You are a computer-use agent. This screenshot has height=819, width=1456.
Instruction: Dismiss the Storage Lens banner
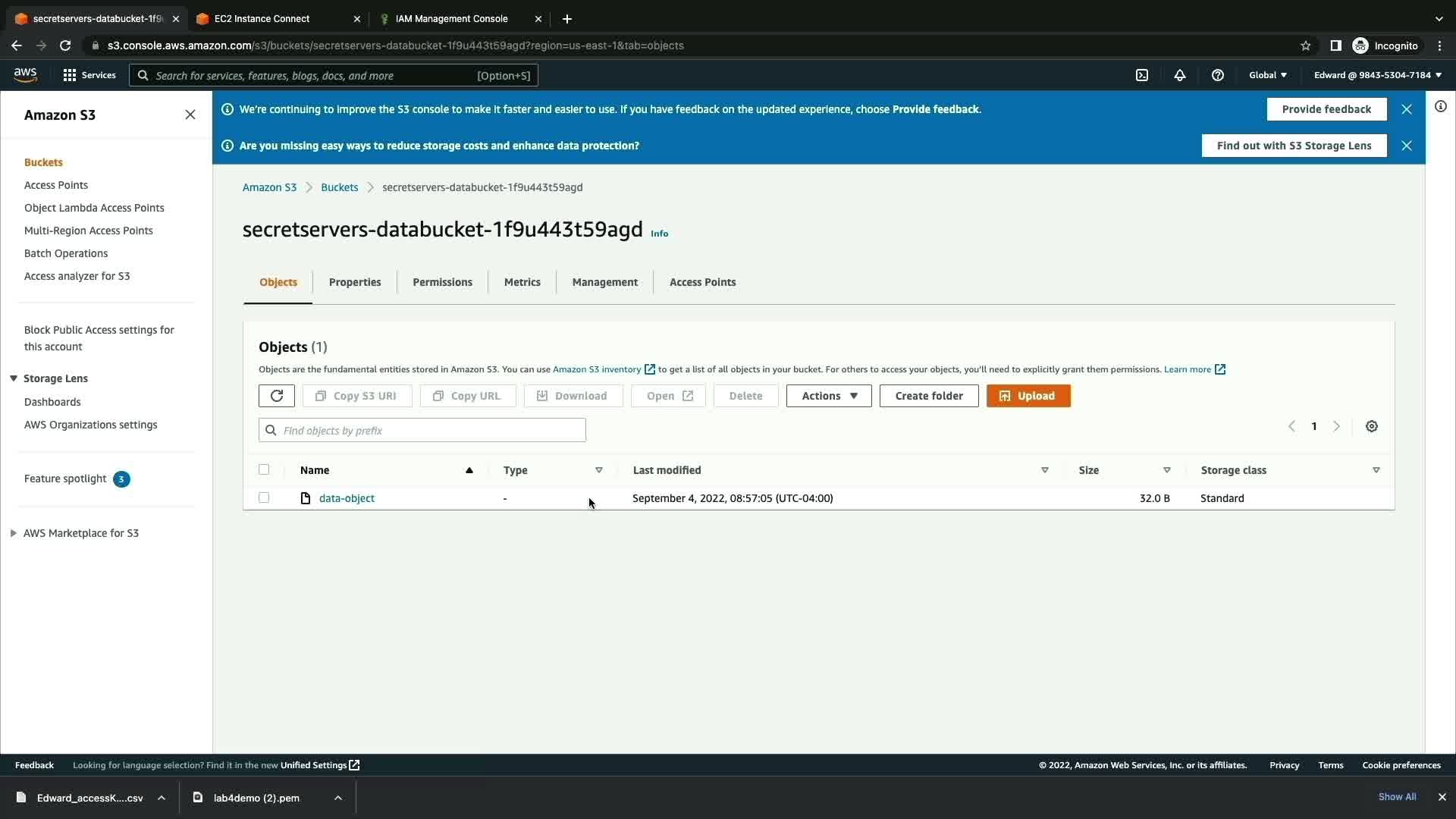pos(1407,146)
